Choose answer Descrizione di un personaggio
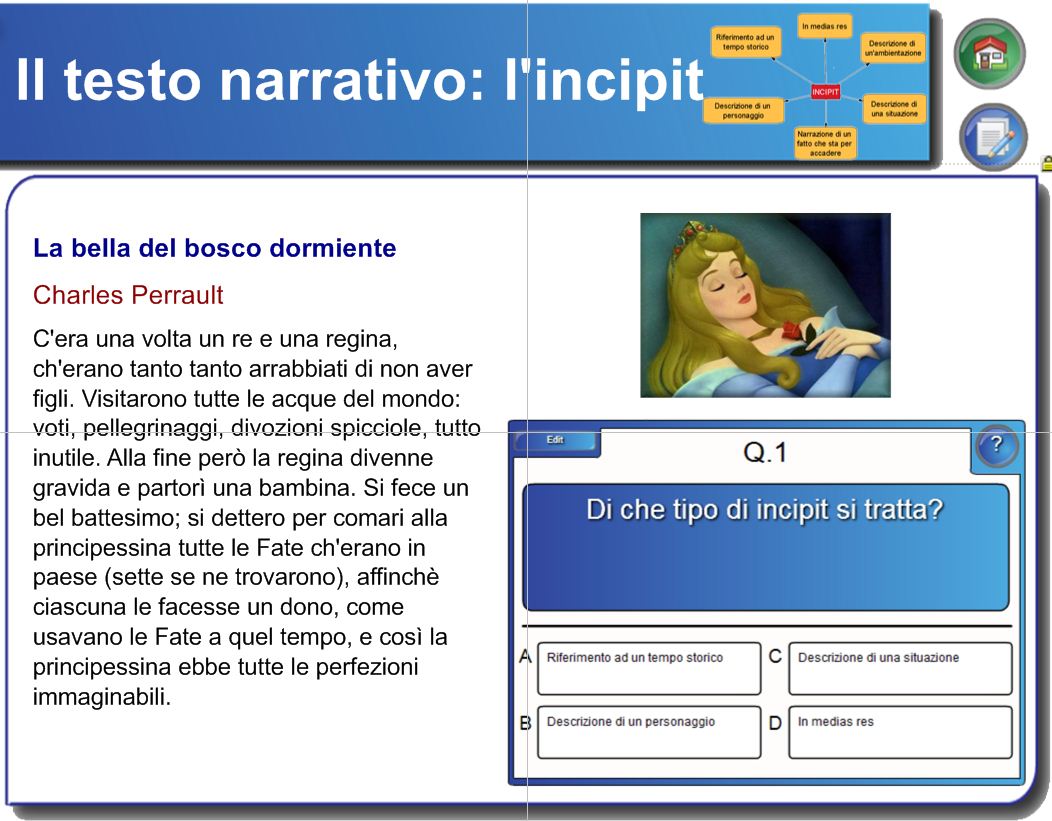The height and width of the screenshot is (821, 1052). click(x=649, y=732)
